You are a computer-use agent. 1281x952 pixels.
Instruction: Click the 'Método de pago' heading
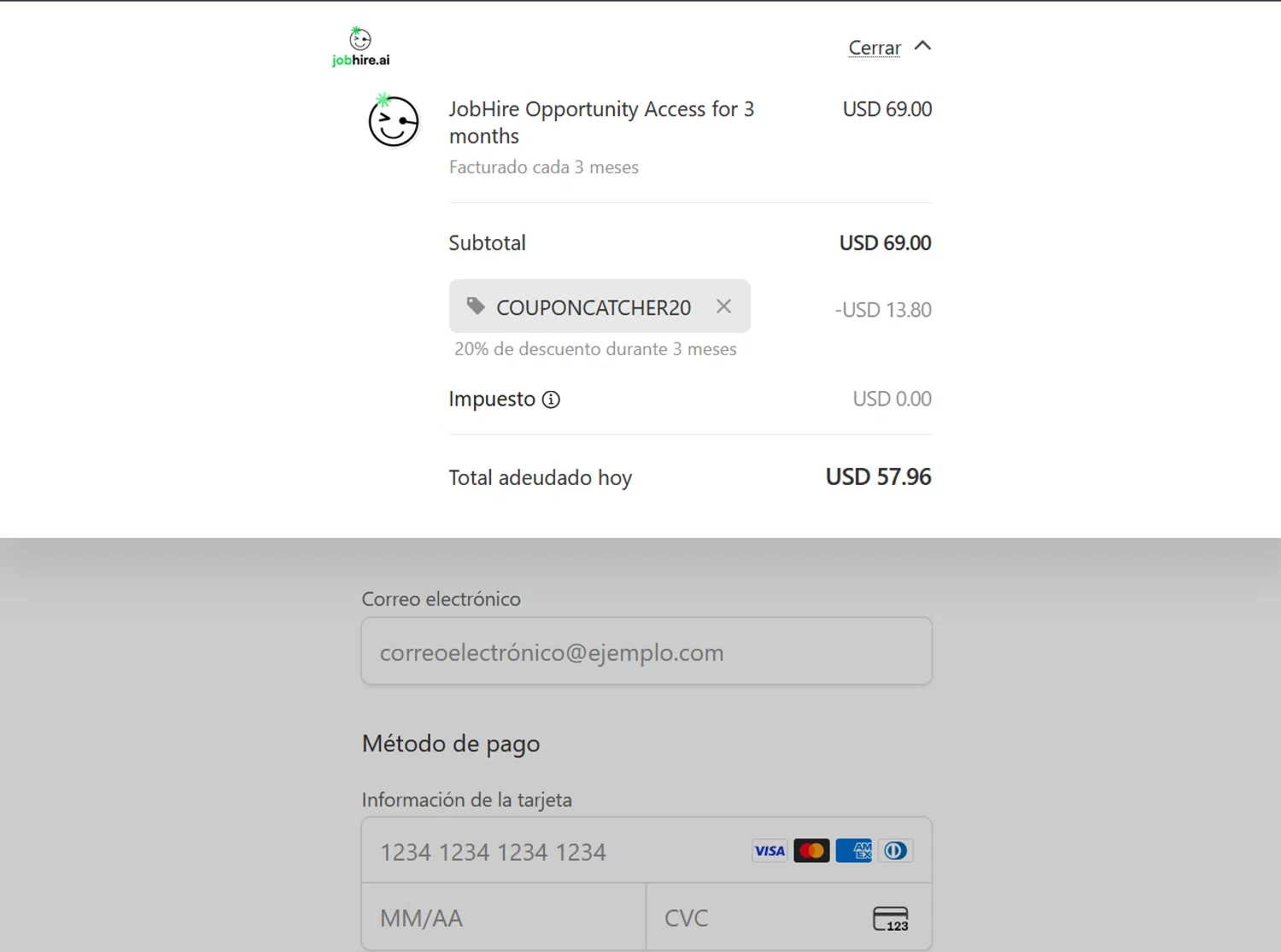coord(451,744)
